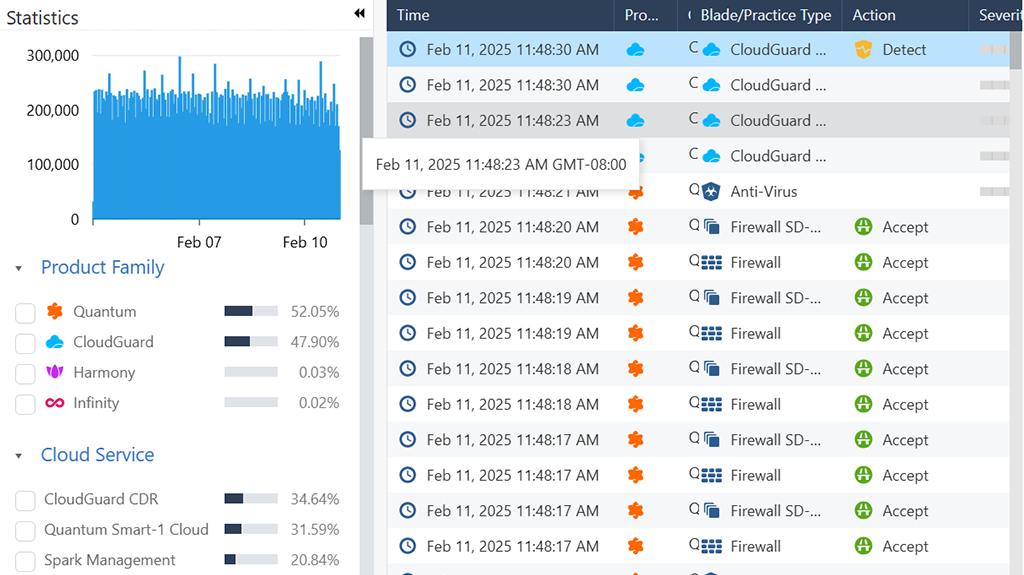
Task: Click Quantum Smart-1 Cloud label
Action: (x=126, y=529)
